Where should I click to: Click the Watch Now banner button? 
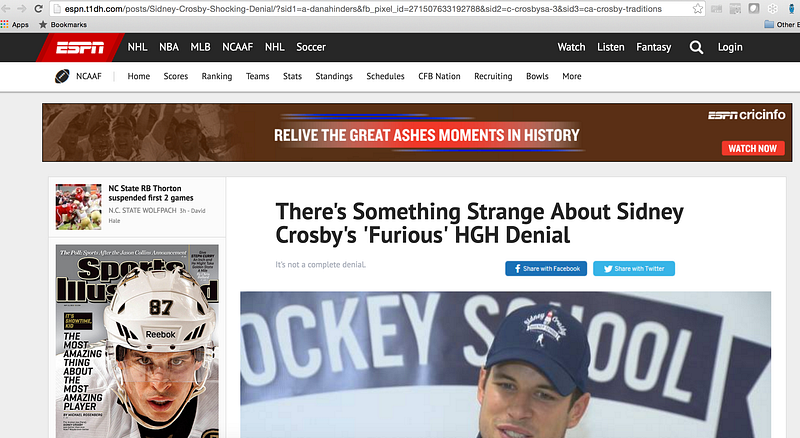[x=753, y=149]
